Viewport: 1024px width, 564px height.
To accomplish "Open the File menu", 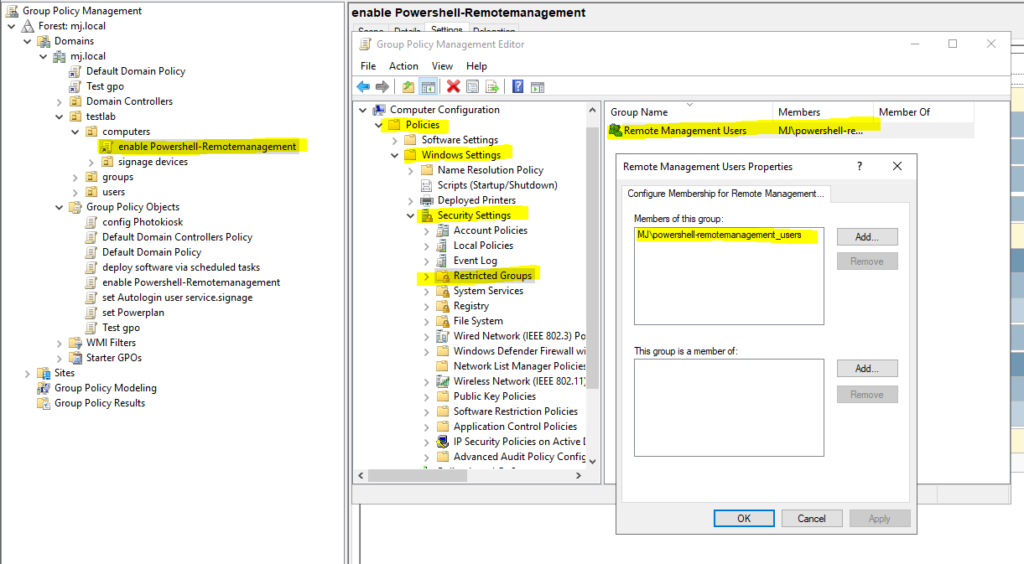I will (x=368, y=66).
